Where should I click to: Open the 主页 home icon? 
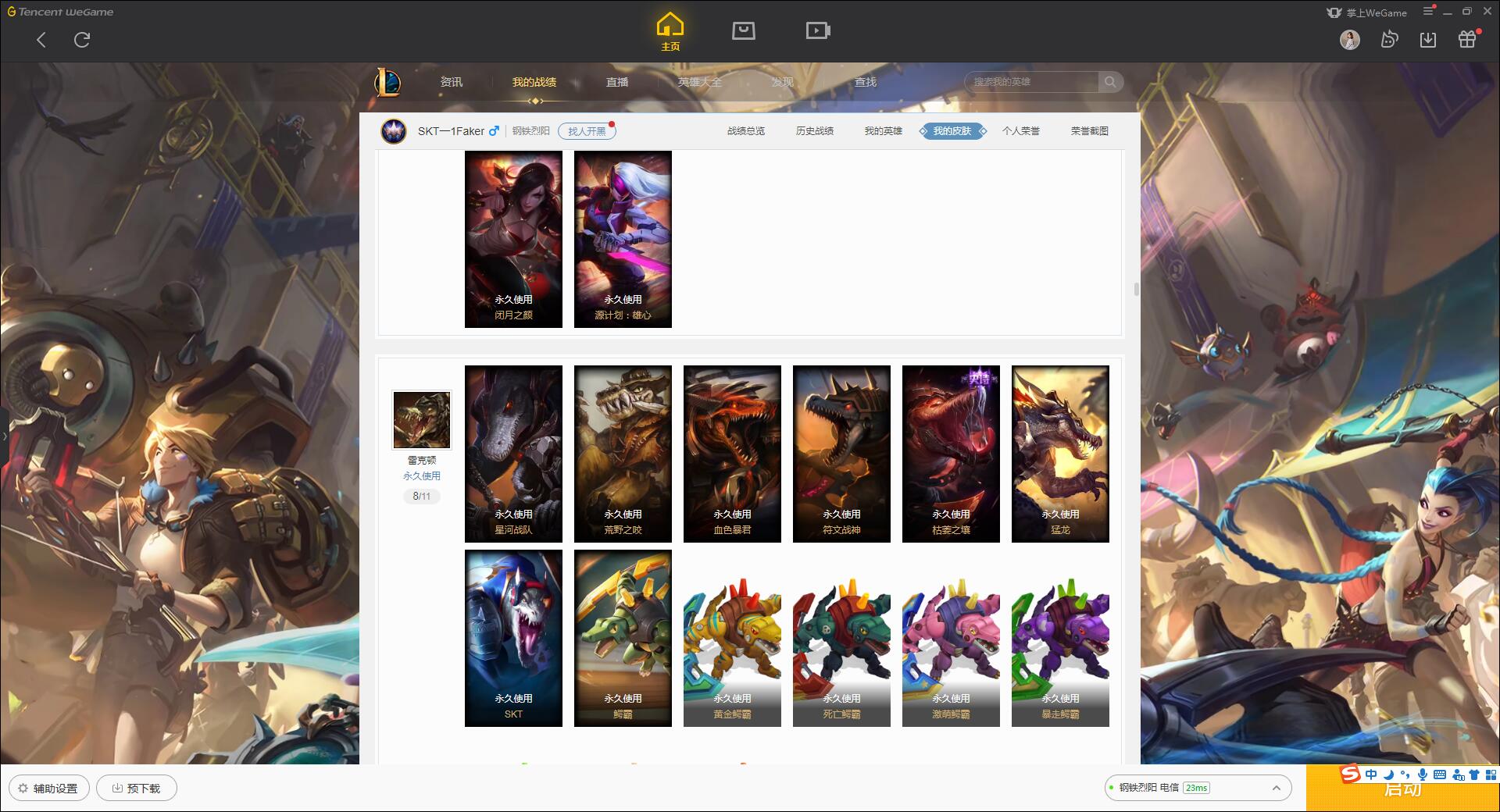[x=670, y=32]
